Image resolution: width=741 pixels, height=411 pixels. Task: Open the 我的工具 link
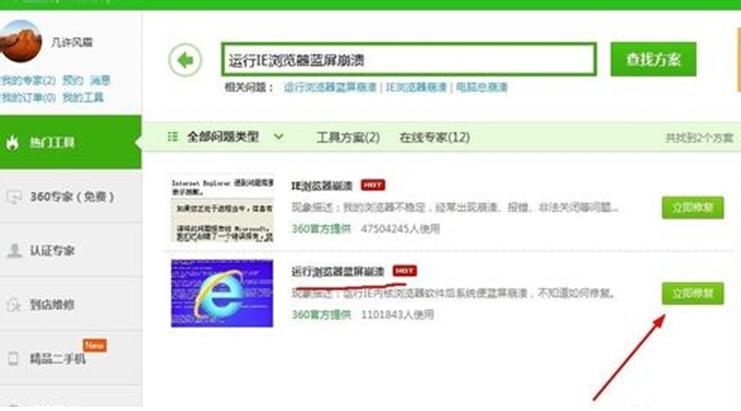(x=83, y=97)
